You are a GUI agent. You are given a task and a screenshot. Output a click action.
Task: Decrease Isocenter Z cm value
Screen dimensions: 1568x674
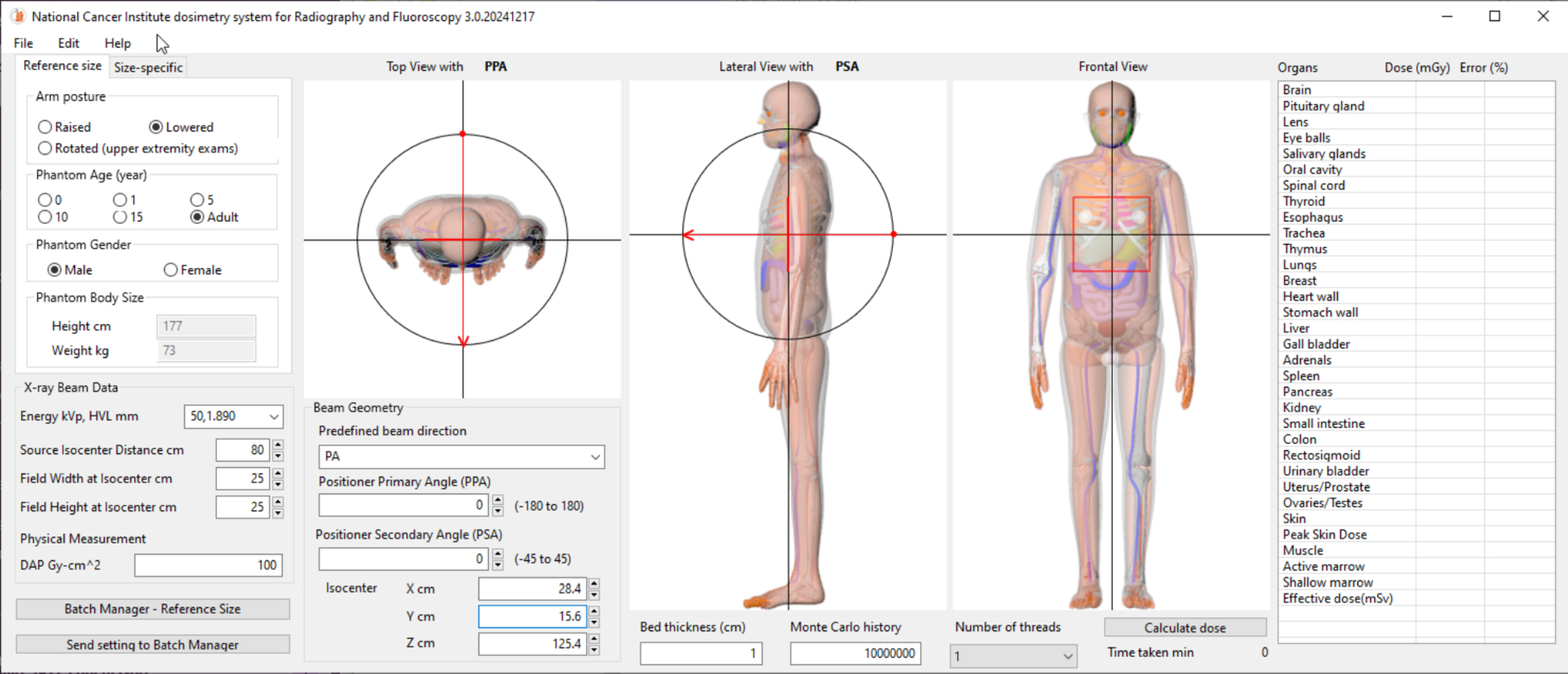(x=594, y=649)
